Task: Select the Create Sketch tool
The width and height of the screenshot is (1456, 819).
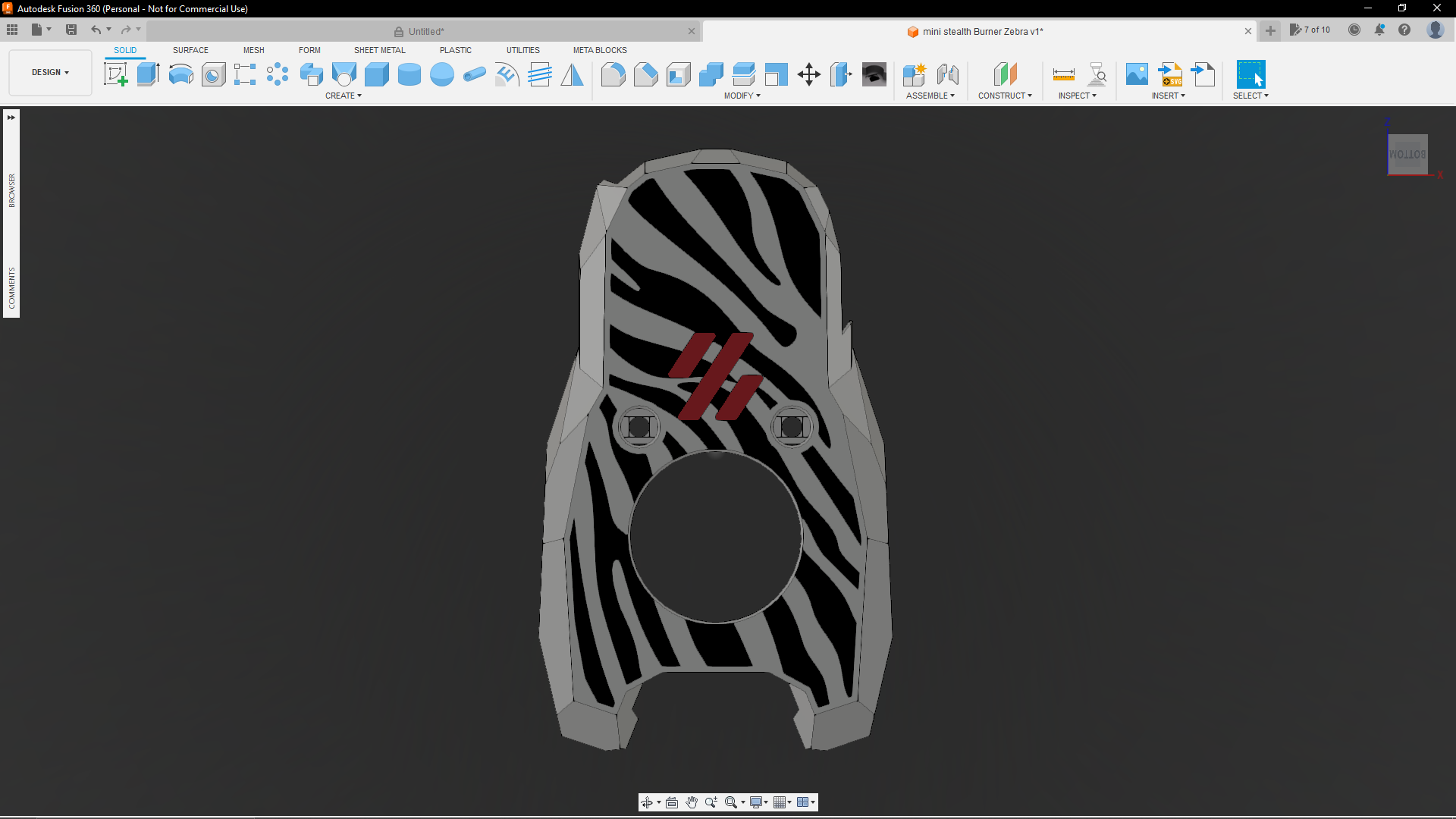Action: coord(115,74)
